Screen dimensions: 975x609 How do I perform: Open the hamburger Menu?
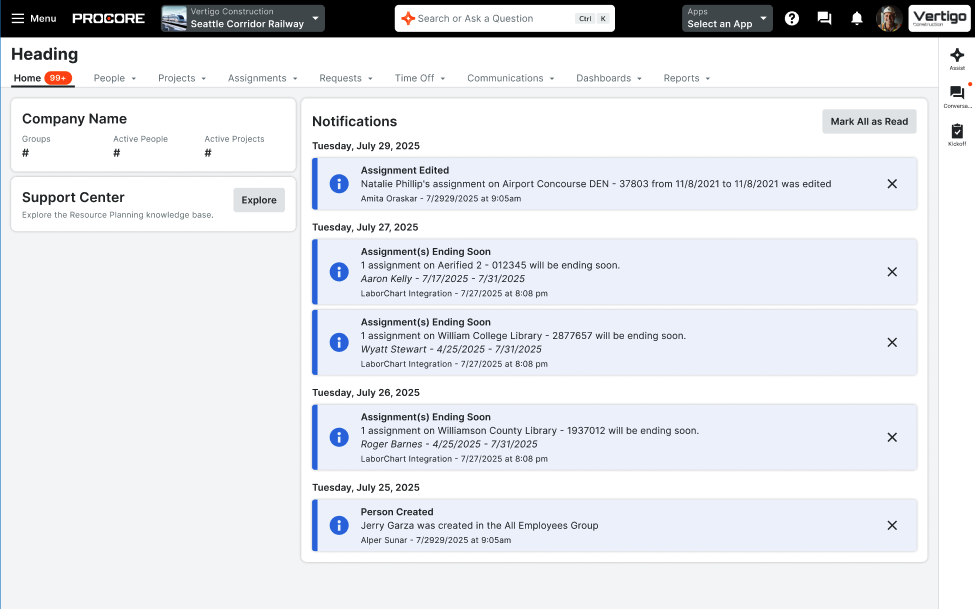[x=34, y=17]
